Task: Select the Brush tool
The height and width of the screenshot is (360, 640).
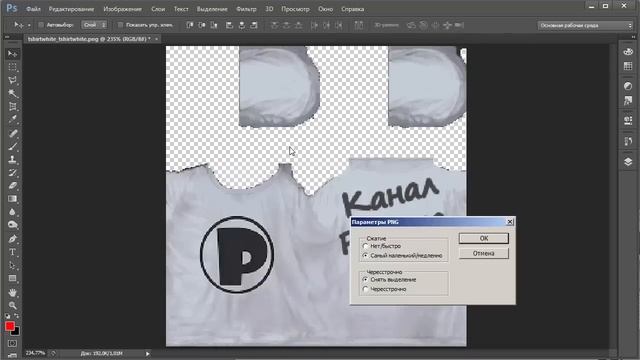Action: 12,146
